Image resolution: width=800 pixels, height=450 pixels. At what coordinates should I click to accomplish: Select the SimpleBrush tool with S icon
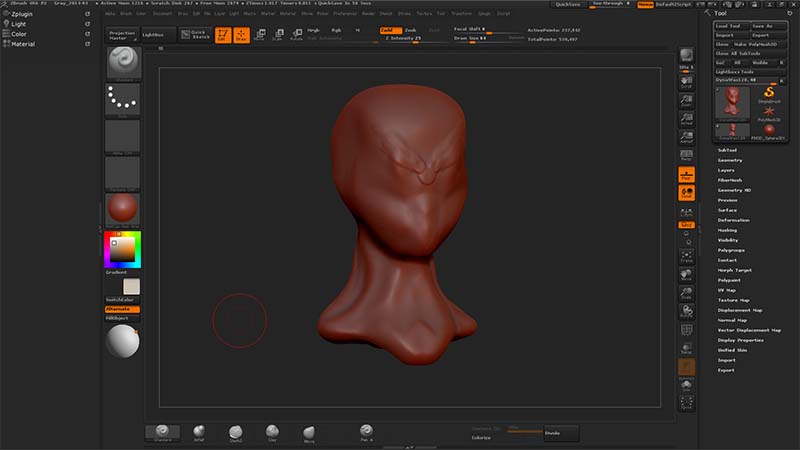(768, 94)
